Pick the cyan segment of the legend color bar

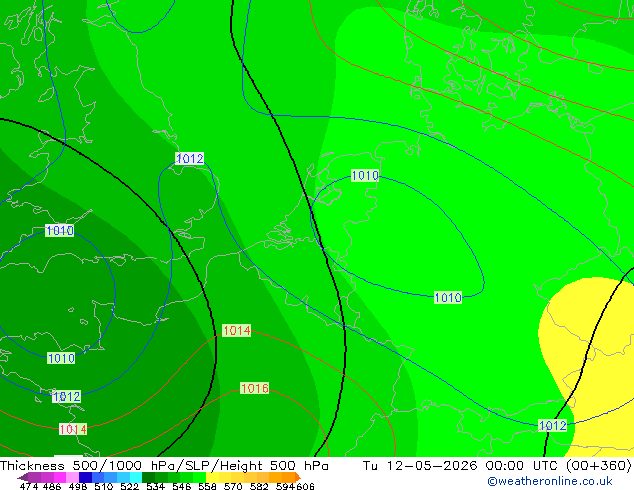coord(136,477)
